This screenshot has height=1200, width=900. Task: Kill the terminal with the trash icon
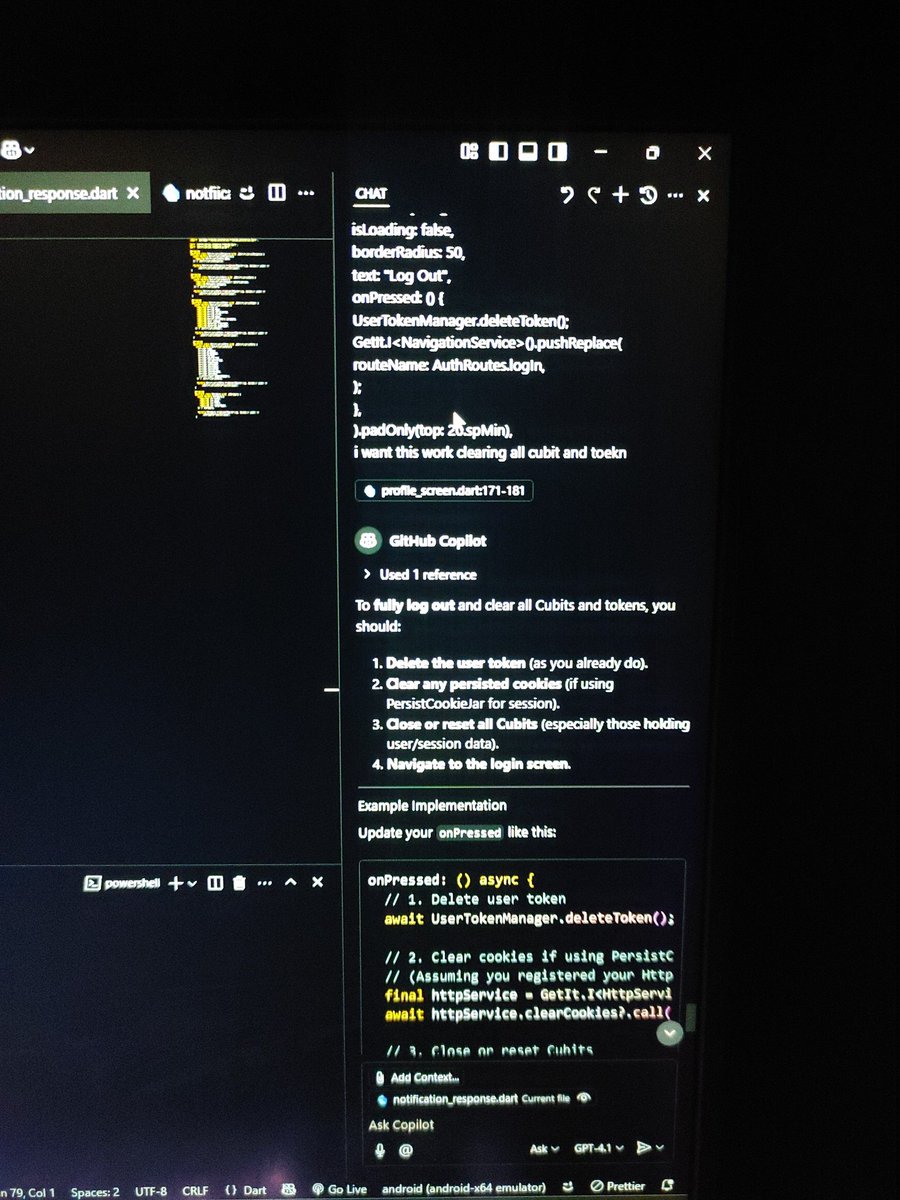tap(239, 883)
